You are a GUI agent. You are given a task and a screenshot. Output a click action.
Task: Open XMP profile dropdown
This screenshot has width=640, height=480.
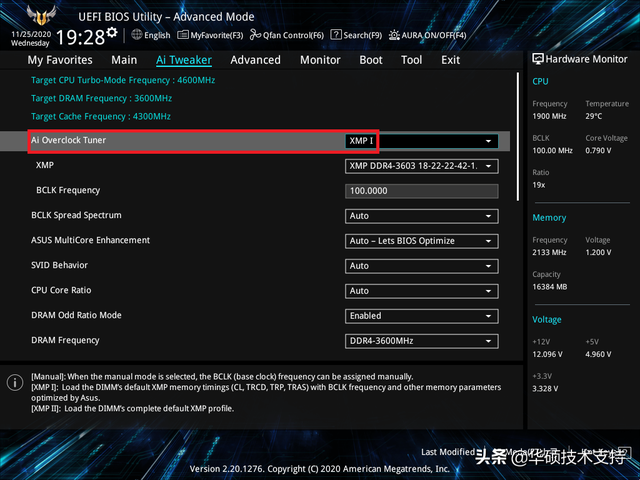click(422, 166)
